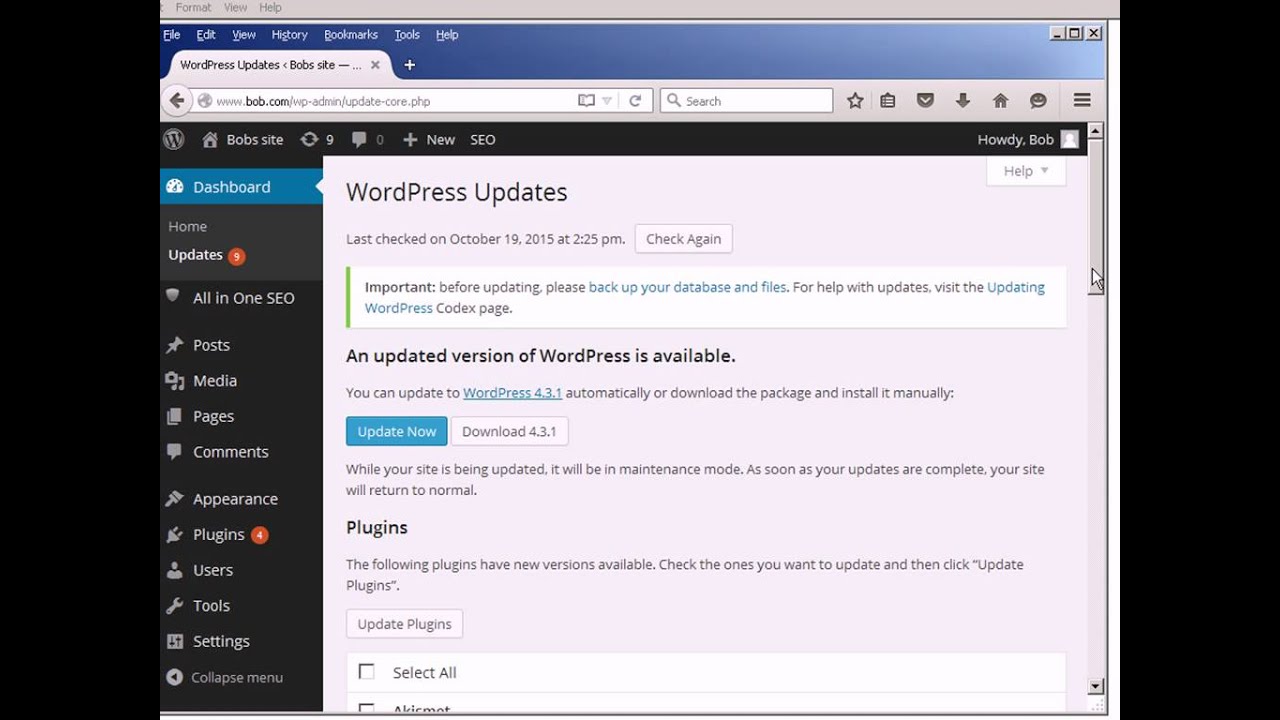Image resolution: width=1280 pixels, height=720 pixels.
Task: Open Format menu in background window
Action: click(193, 7)
